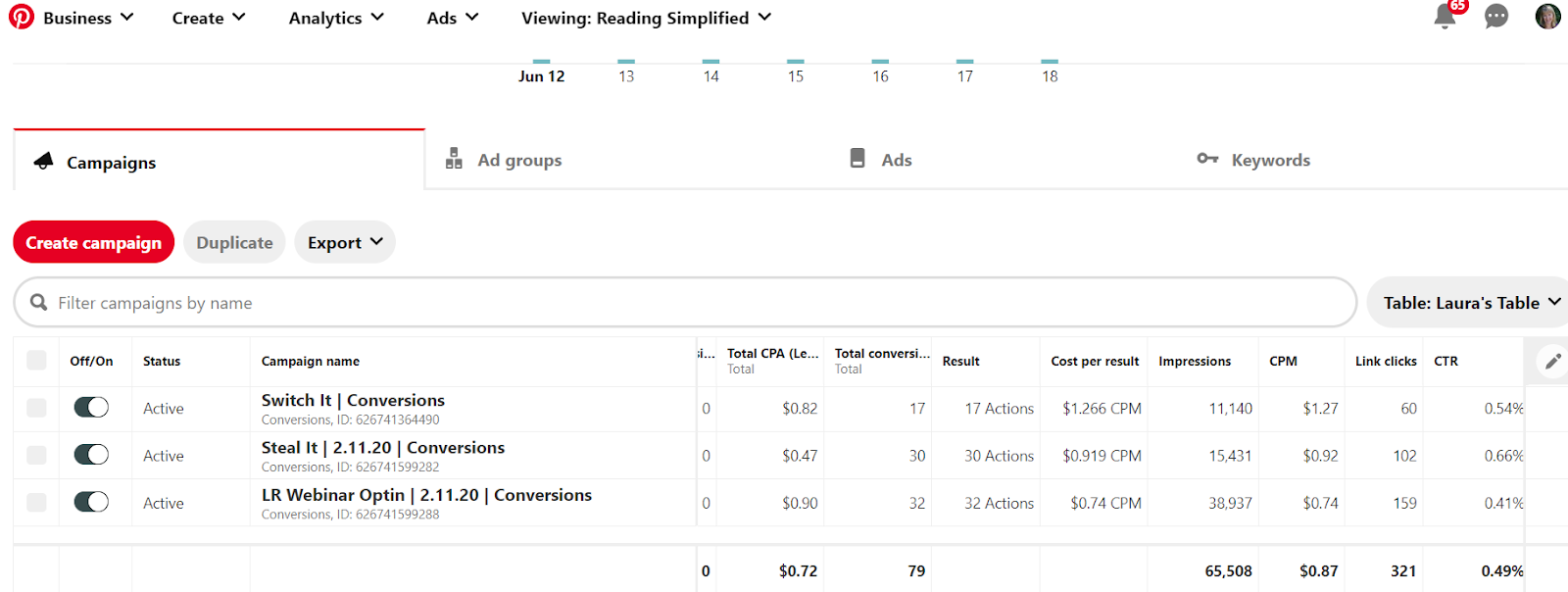Toggle off the Switch It campaign
This screenshot has width=1568, height=592.
click(x=91, y=408)
